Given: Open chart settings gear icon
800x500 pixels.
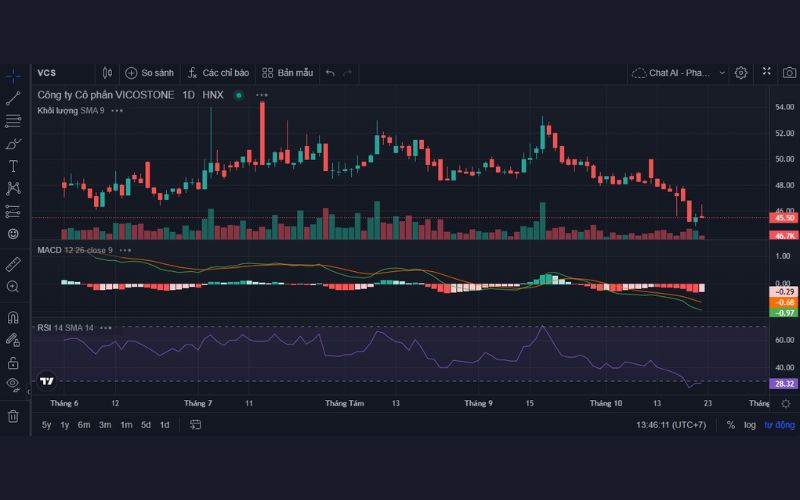Looking at the screenshot, I should 741,73.
